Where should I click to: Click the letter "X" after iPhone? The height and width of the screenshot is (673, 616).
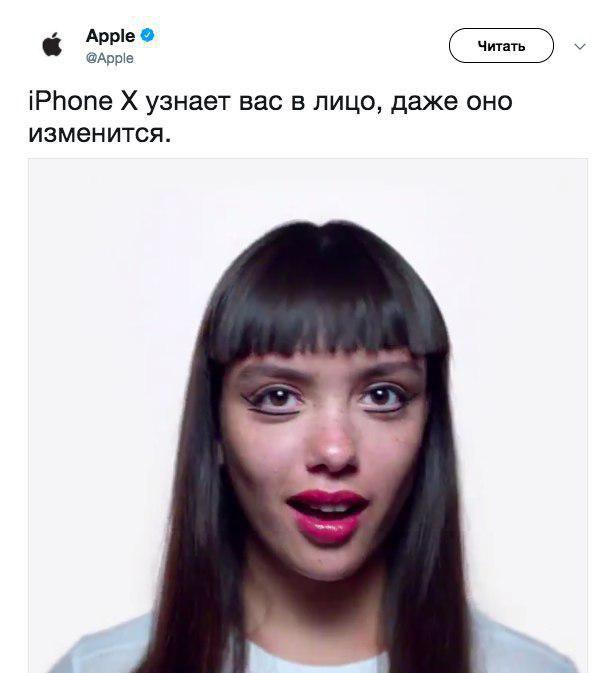click(x=129, y=101)
